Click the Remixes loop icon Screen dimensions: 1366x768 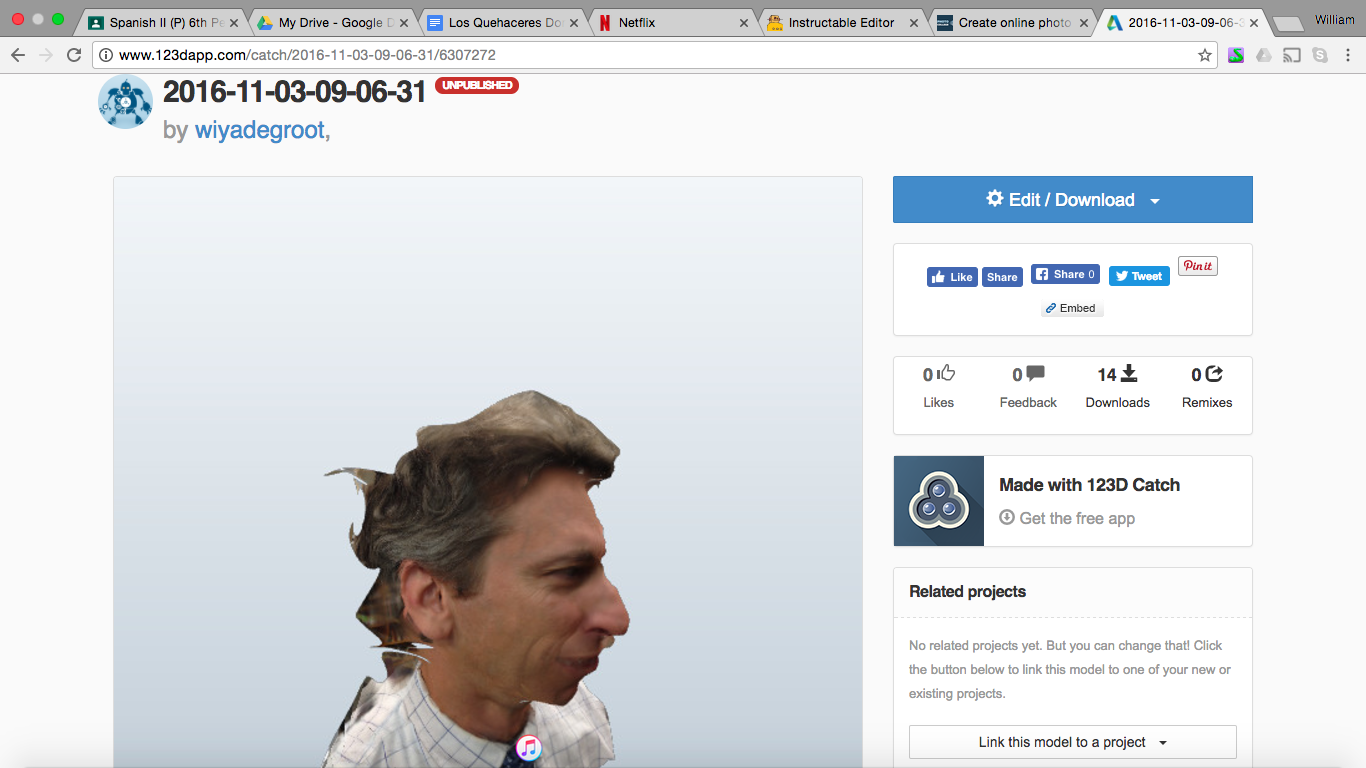[x=1213, y=371]
